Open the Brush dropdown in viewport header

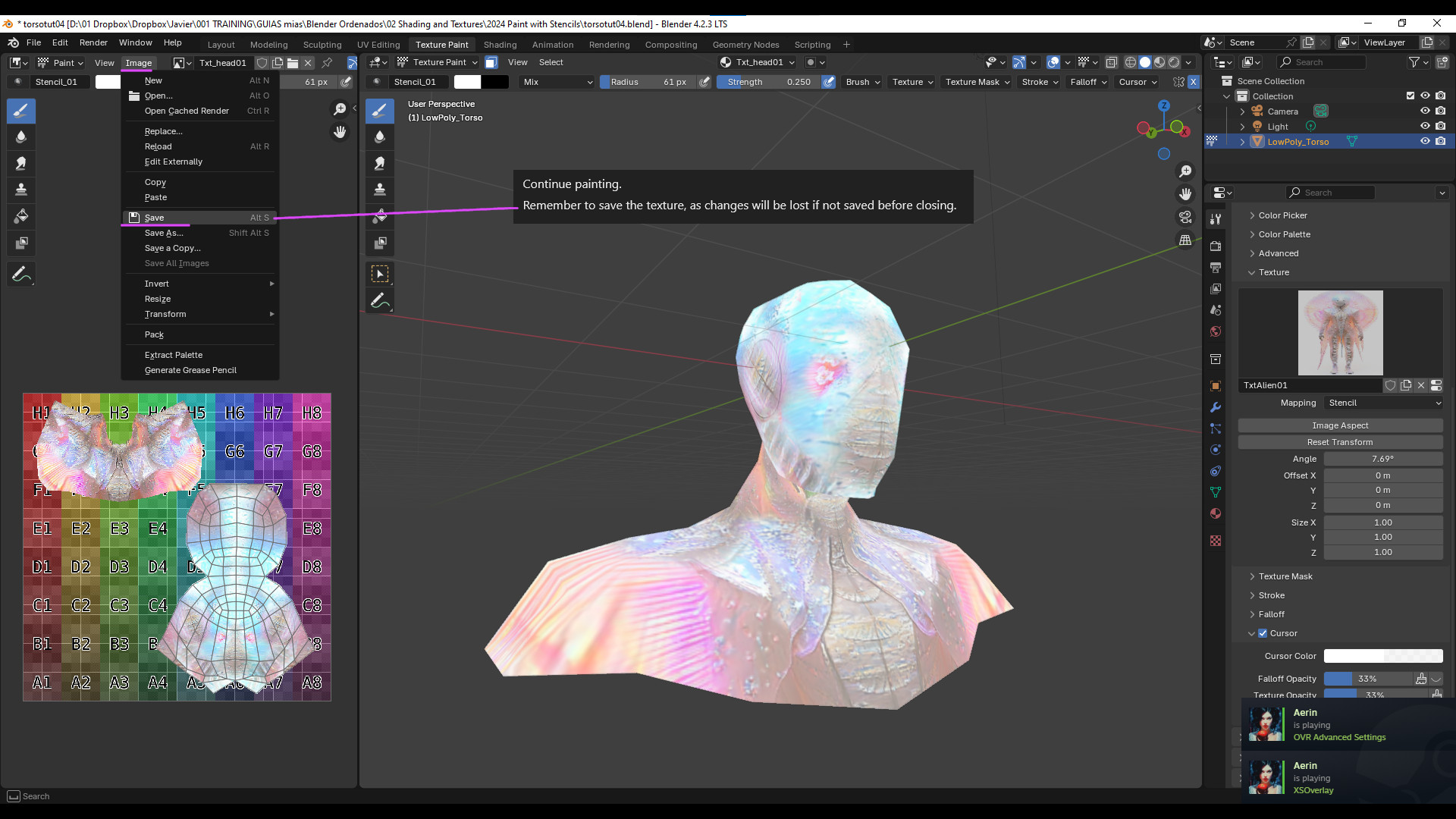(x=863, y=82)
